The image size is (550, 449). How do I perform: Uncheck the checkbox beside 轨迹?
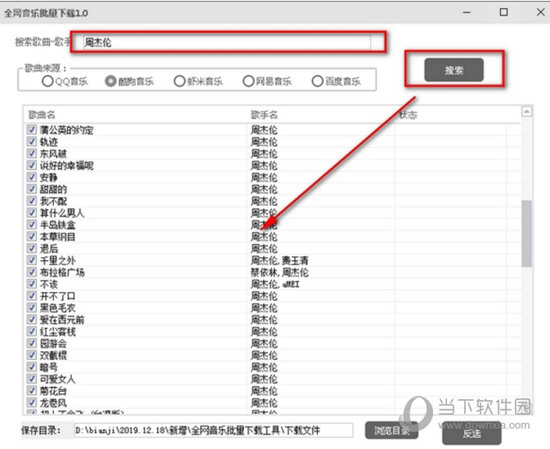click(32, 142)
